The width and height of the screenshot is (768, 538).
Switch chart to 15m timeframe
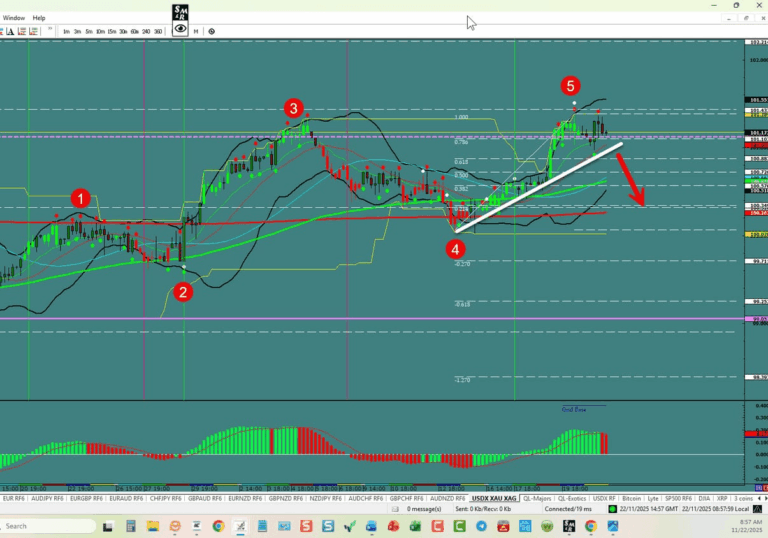[112, 31]
